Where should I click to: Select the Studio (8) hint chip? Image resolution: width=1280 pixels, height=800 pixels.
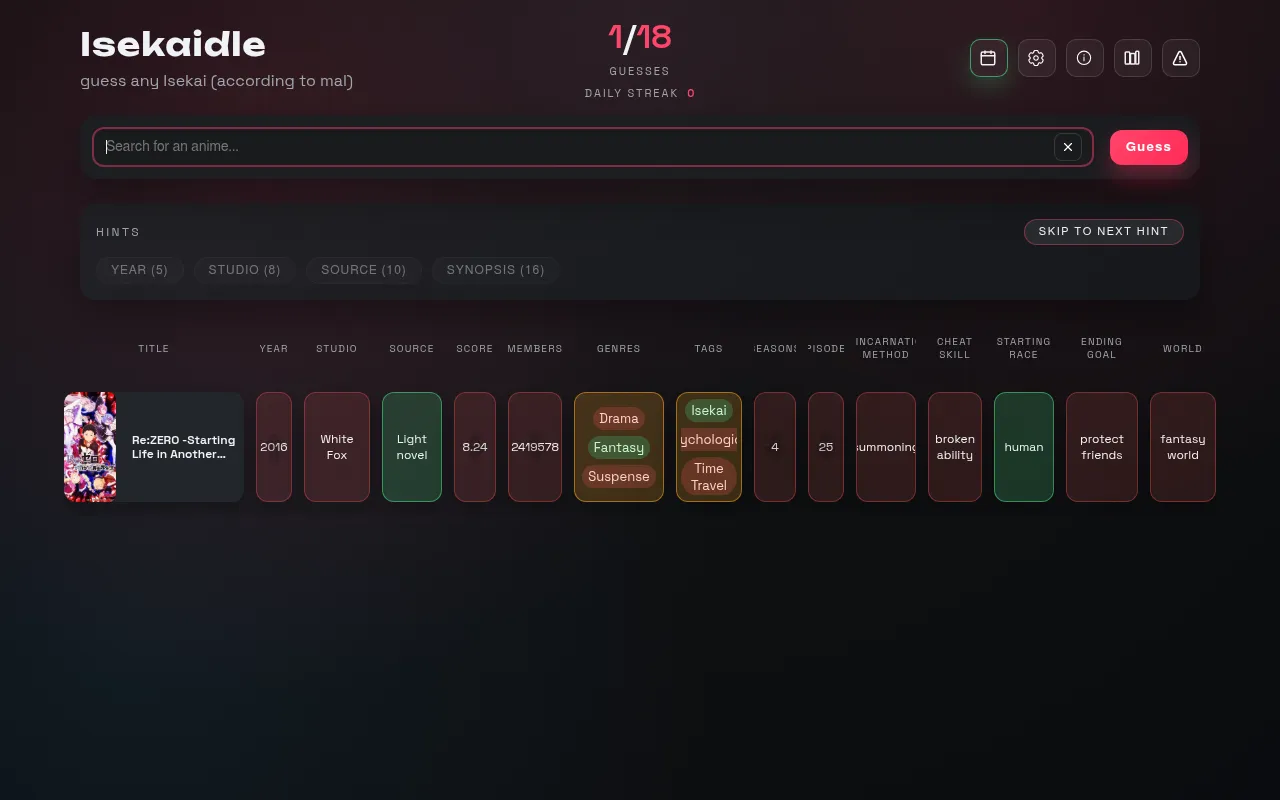click(x=244, y=270)
